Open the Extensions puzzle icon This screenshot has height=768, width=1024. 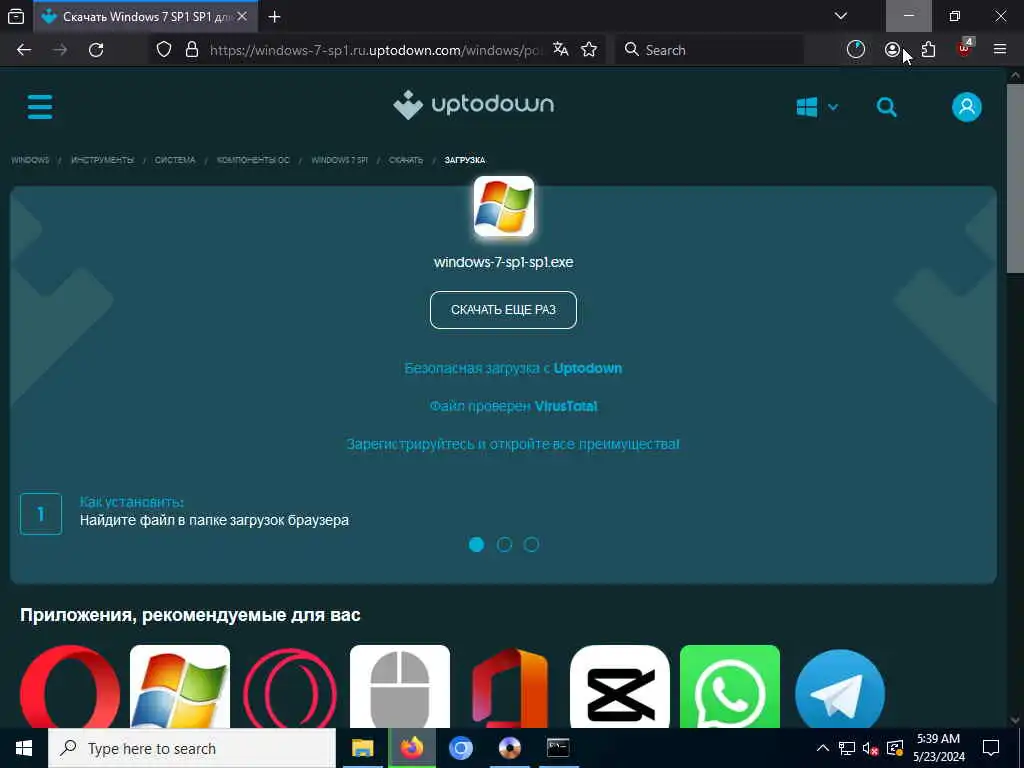coord(928,50)
